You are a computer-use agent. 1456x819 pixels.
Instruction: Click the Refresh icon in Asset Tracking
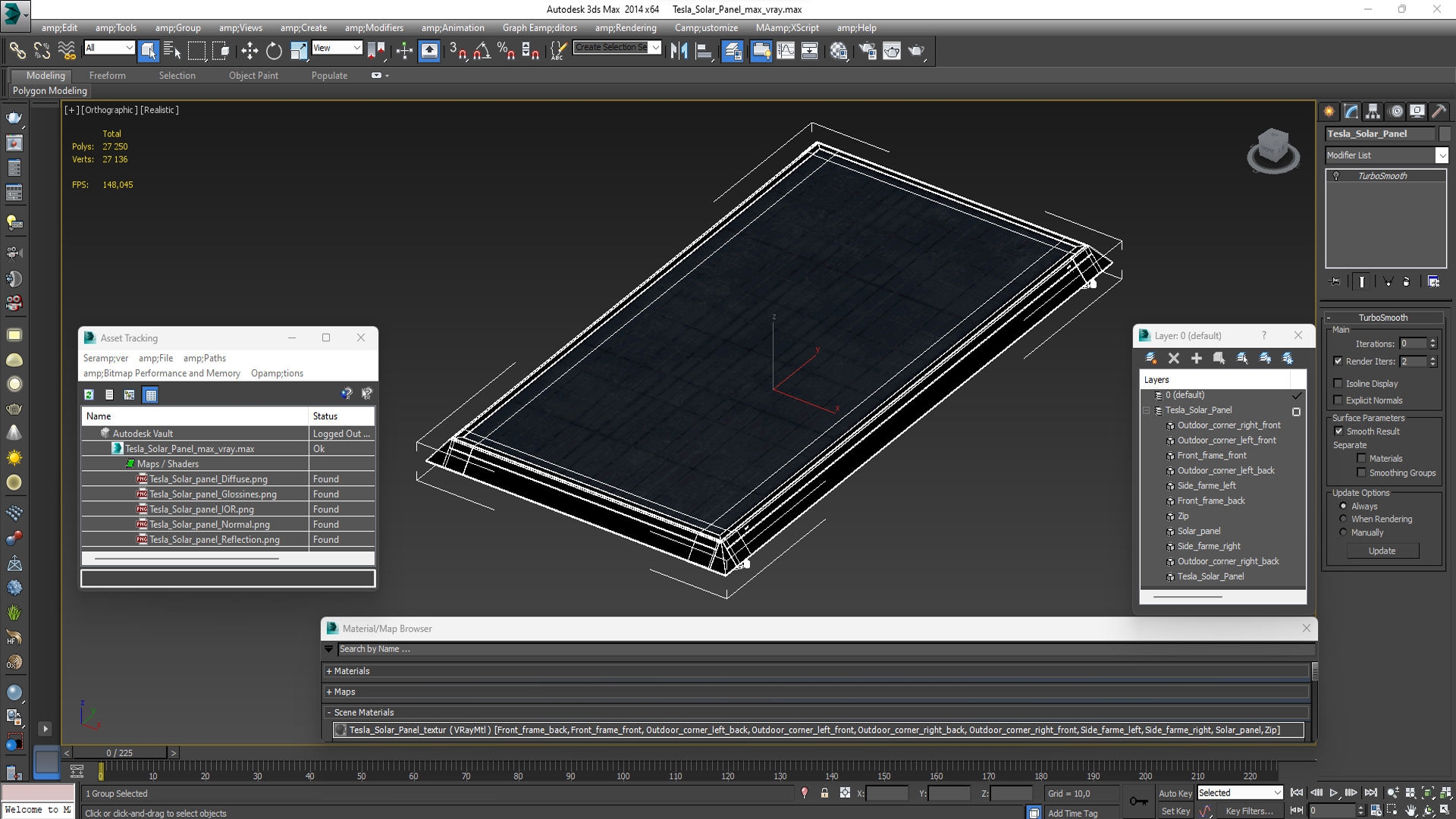coord(89,394)
